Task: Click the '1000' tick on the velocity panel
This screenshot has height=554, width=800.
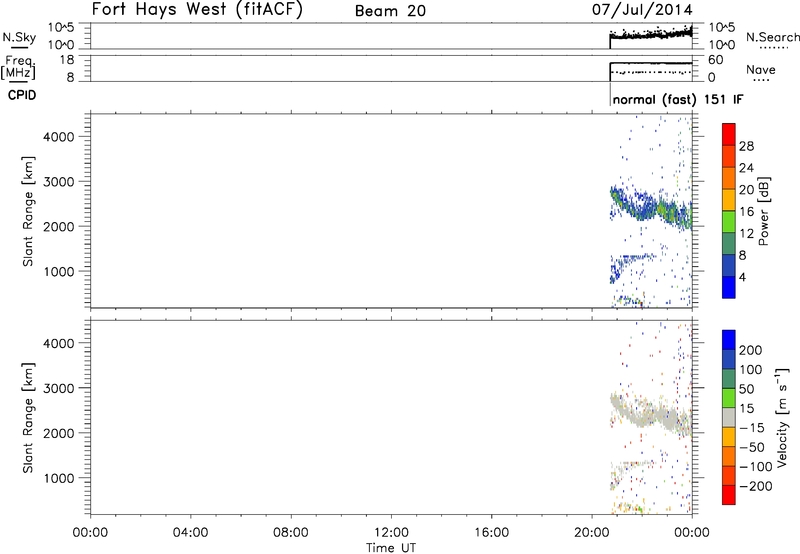Action: tap(58, 478)
